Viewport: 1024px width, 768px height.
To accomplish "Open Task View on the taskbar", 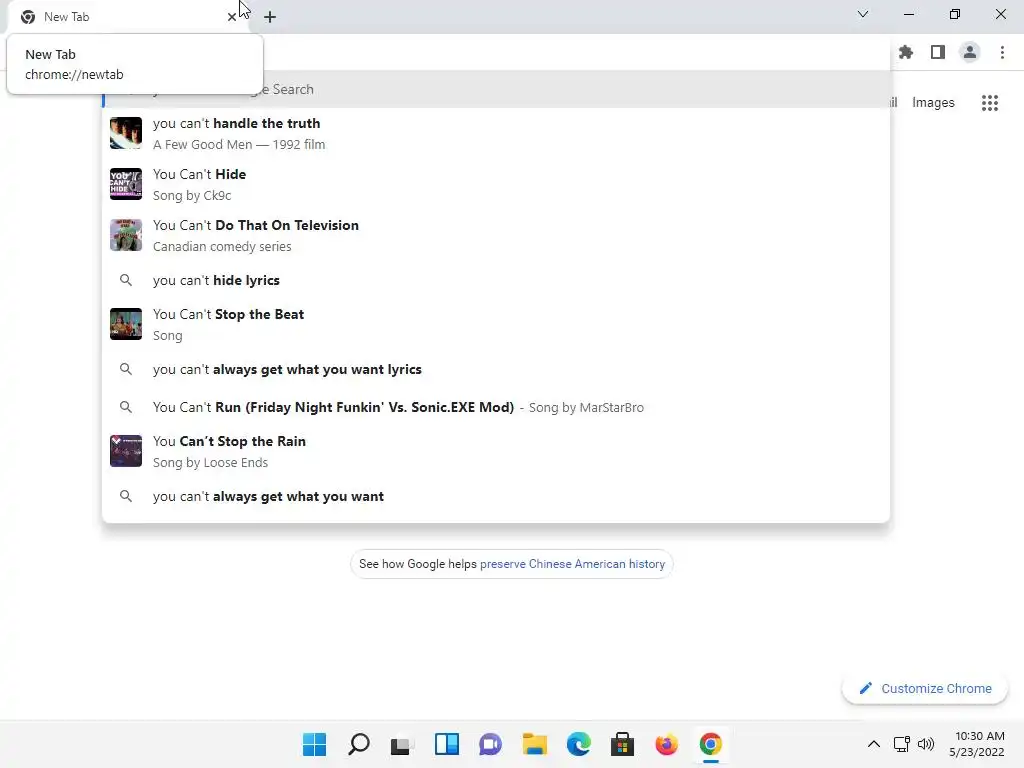I will pyautogui.click(x=402, y=744).
